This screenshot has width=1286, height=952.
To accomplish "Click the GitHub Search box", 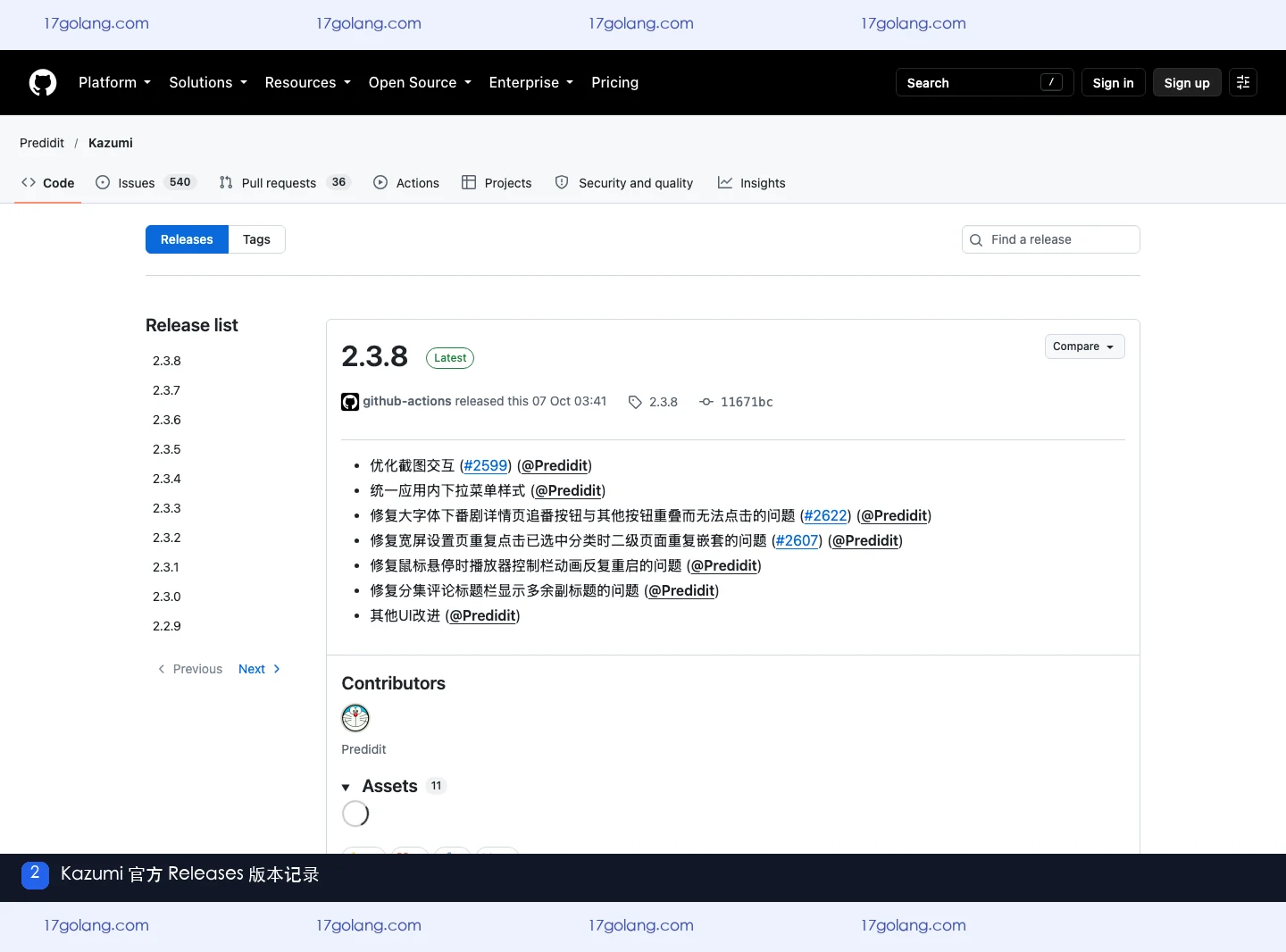I will (984, 82).
